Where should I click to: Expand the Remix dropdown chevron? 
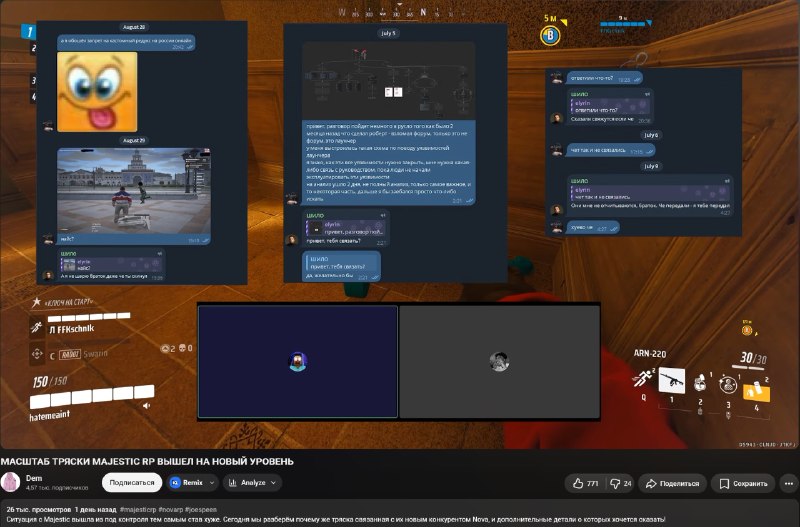(x=212, y=483)
